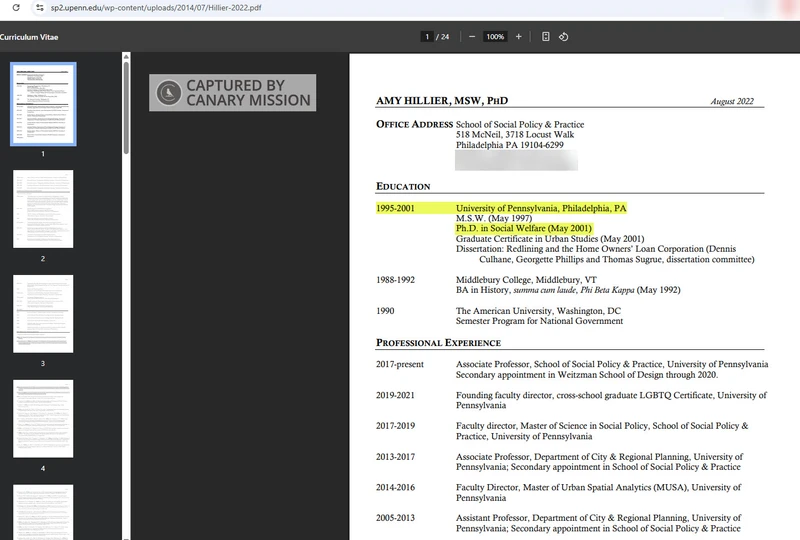Select the EDUCATION section heading
This screenshot has width=800, height=540.
point(403,186)
